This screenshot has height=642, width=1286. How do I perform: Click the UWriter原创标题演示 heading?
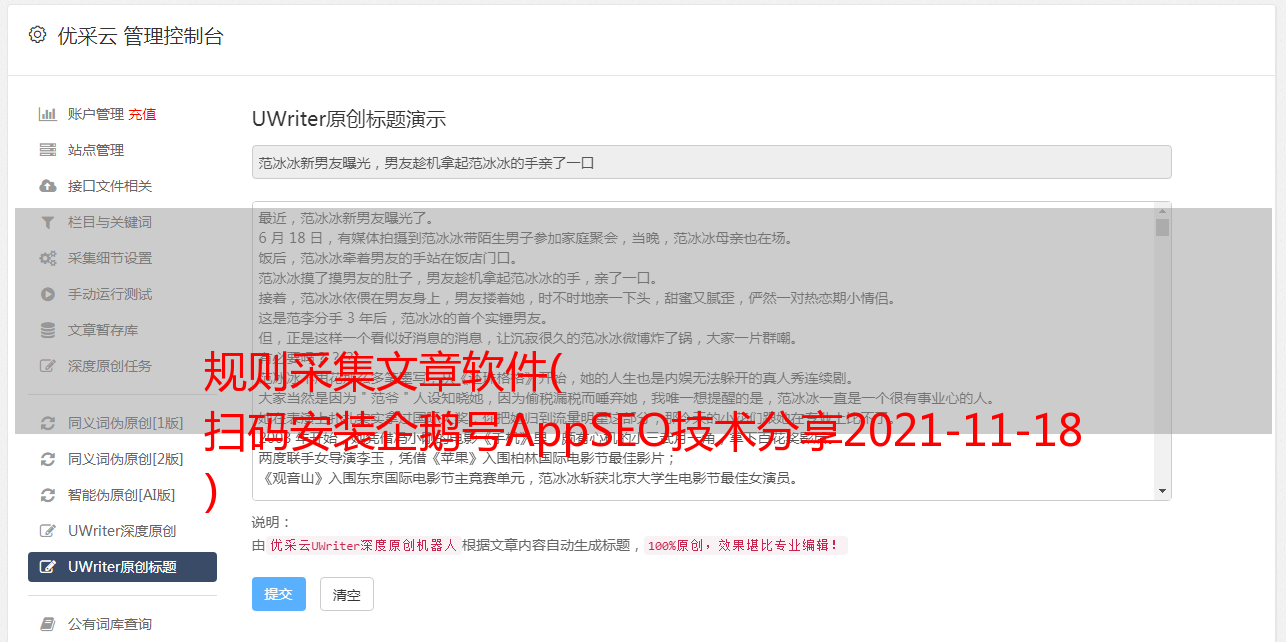[x=349, y=119]
